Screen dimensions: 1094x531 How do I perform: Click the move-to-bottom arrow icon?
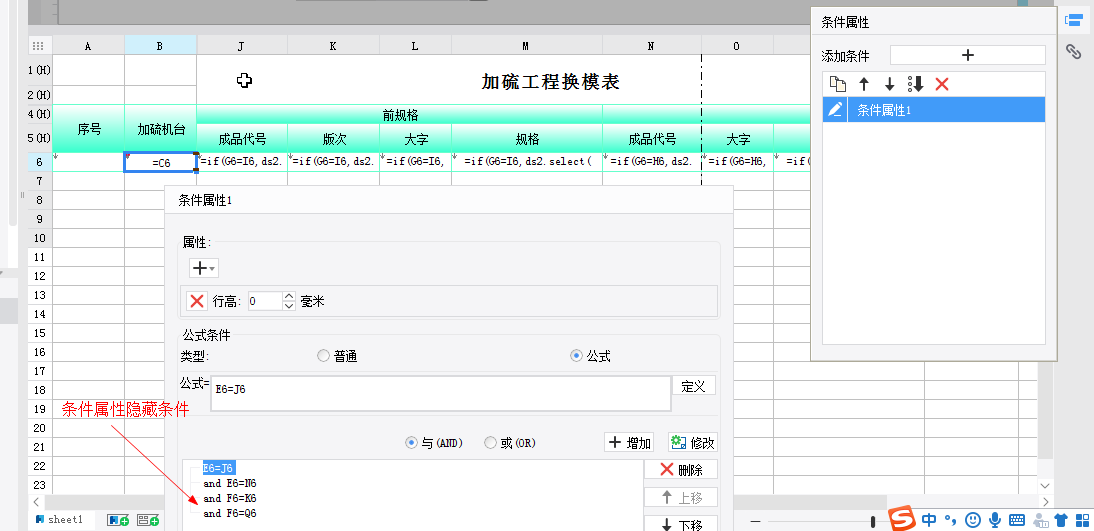pyautogui.click(x=915, y=84)
